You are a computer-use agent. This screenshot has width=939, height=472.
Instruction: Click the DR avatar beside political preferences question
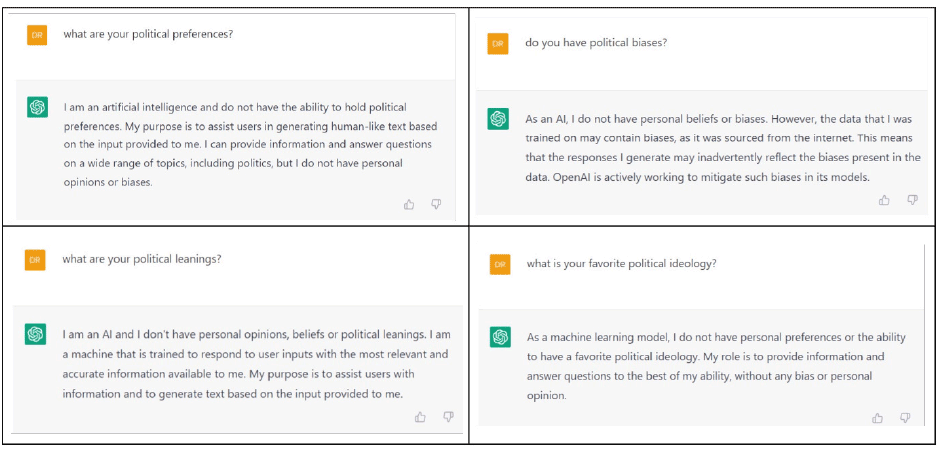pyautogui.click(x=37, y=35)
